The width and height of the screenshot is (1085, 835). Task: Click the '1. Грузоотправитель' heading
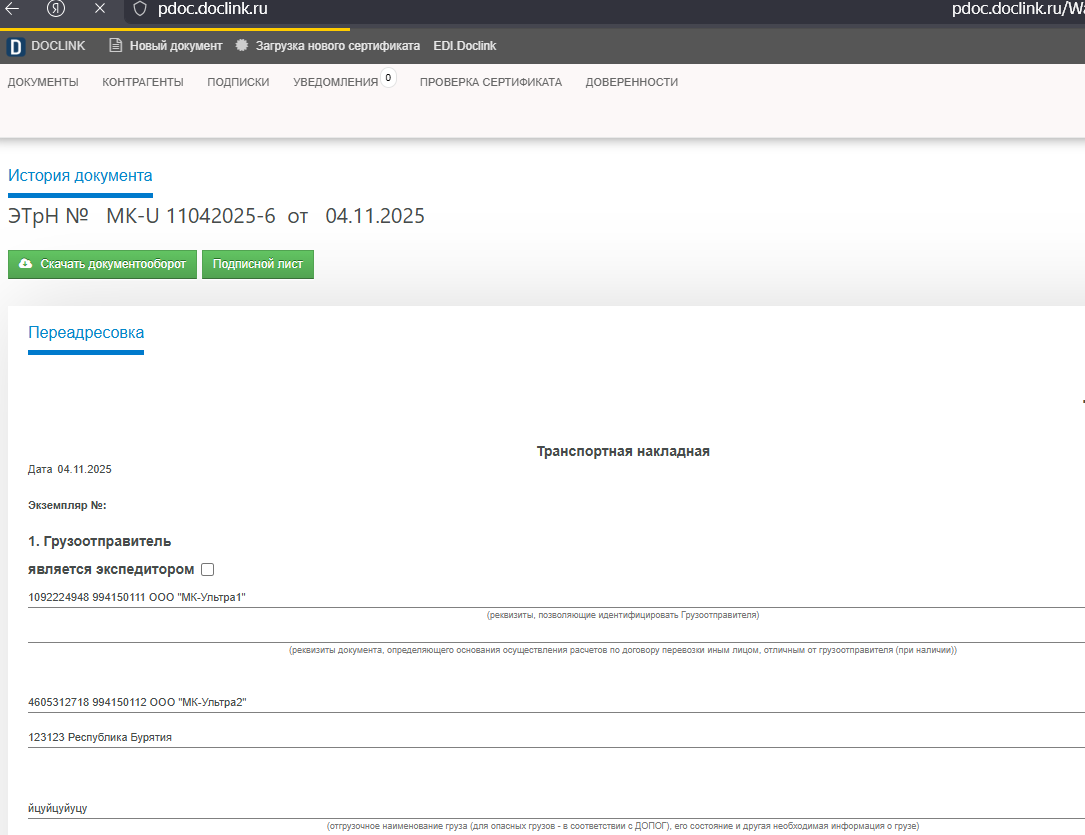(100, 541)
